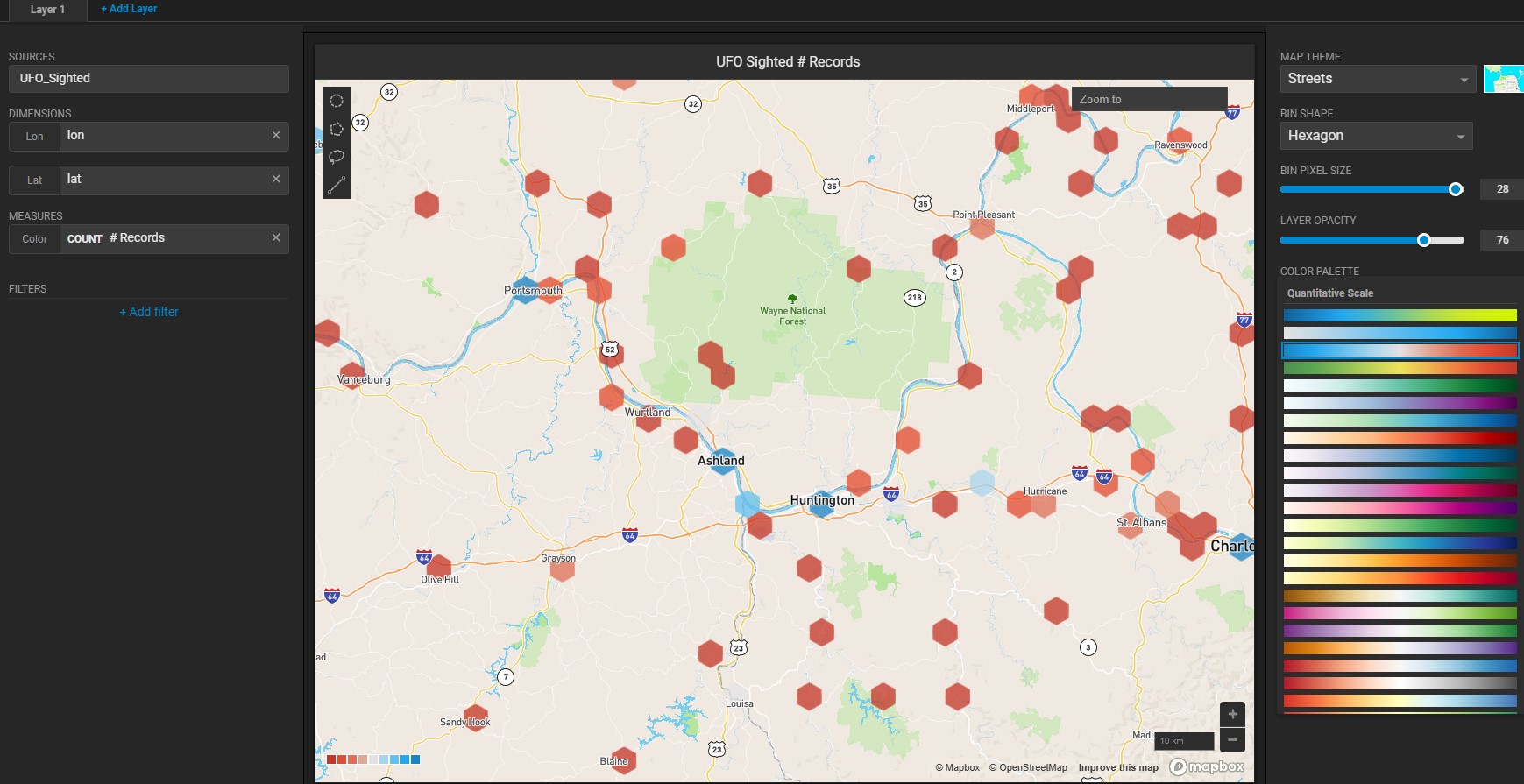Open the Improve this map link
Image resolution: width=1524 pixels, height=784 pixels.
click(x=1117, y=767)
